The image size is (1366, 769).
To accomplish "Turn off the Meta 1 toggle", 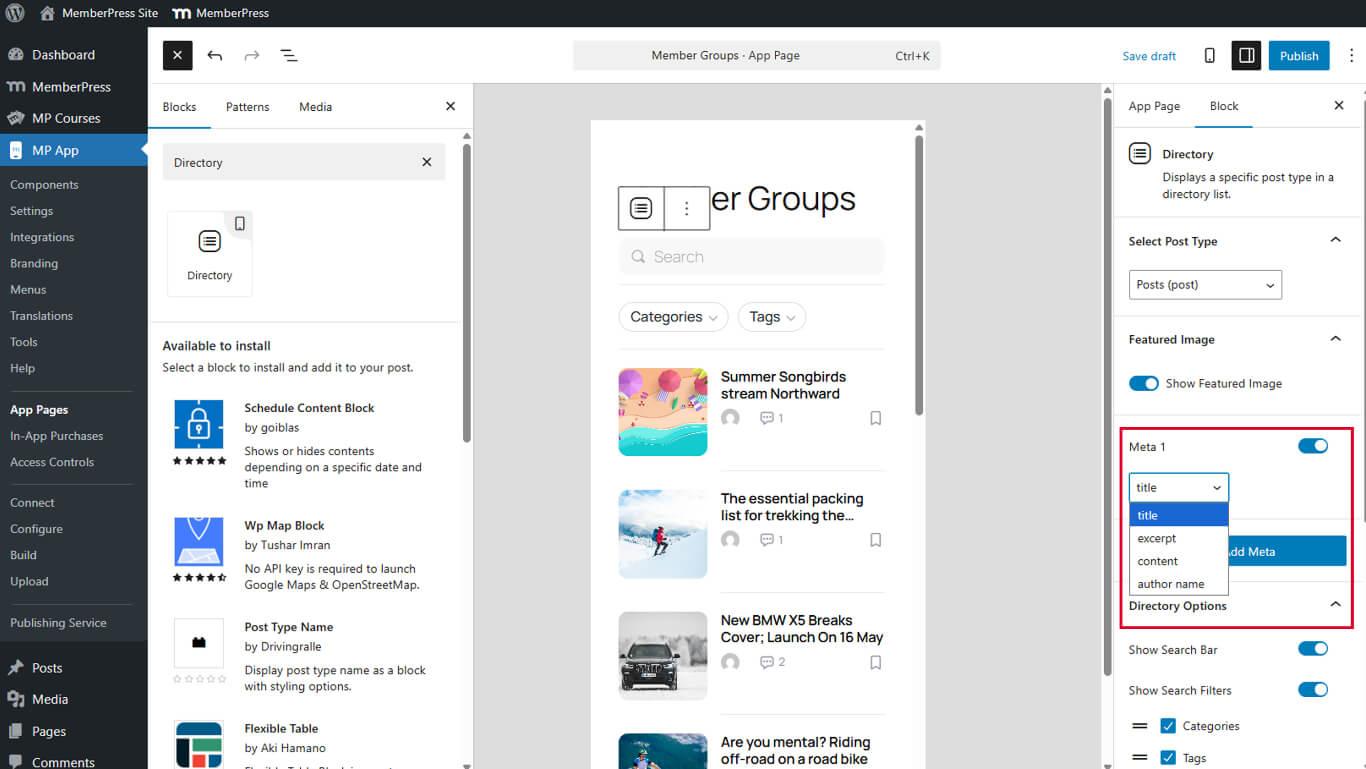I will [x=1312, y=446].
